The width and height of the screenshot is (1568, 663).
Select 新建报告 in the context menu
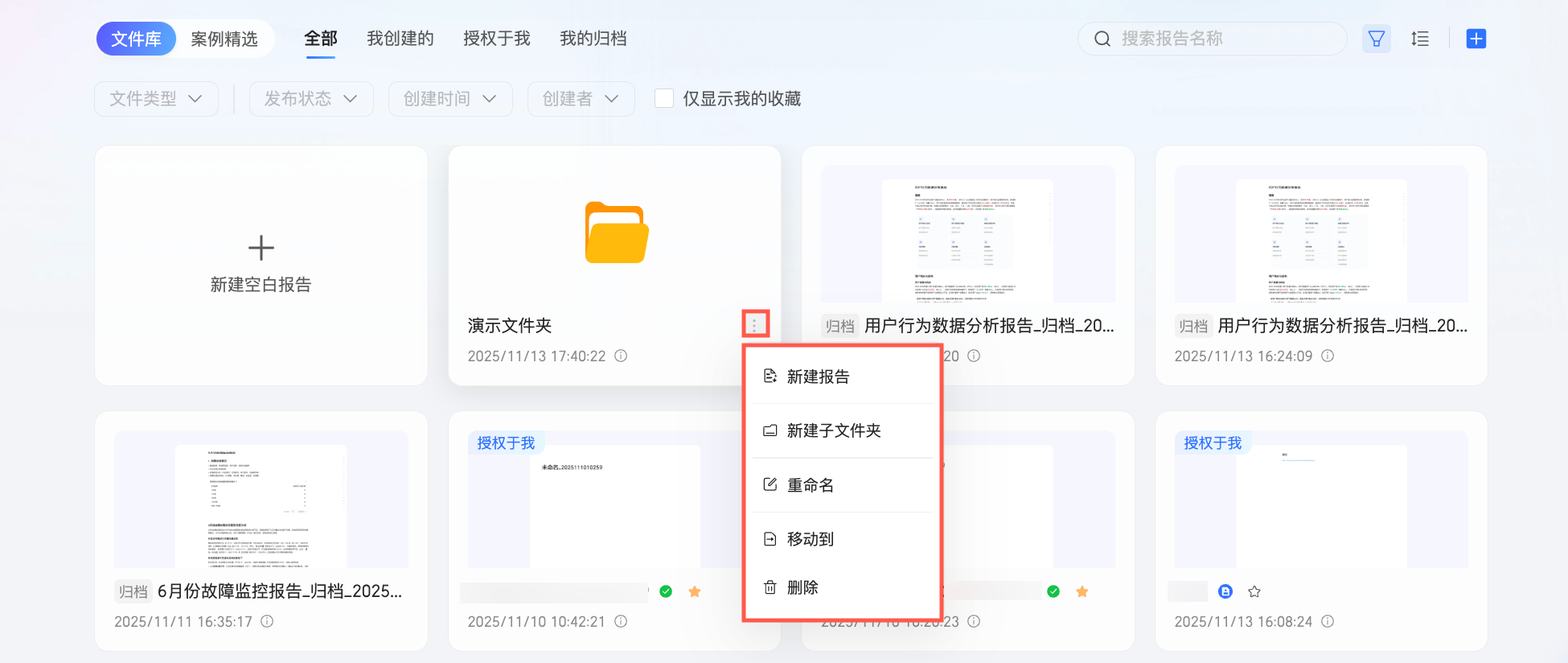[842, 377]
